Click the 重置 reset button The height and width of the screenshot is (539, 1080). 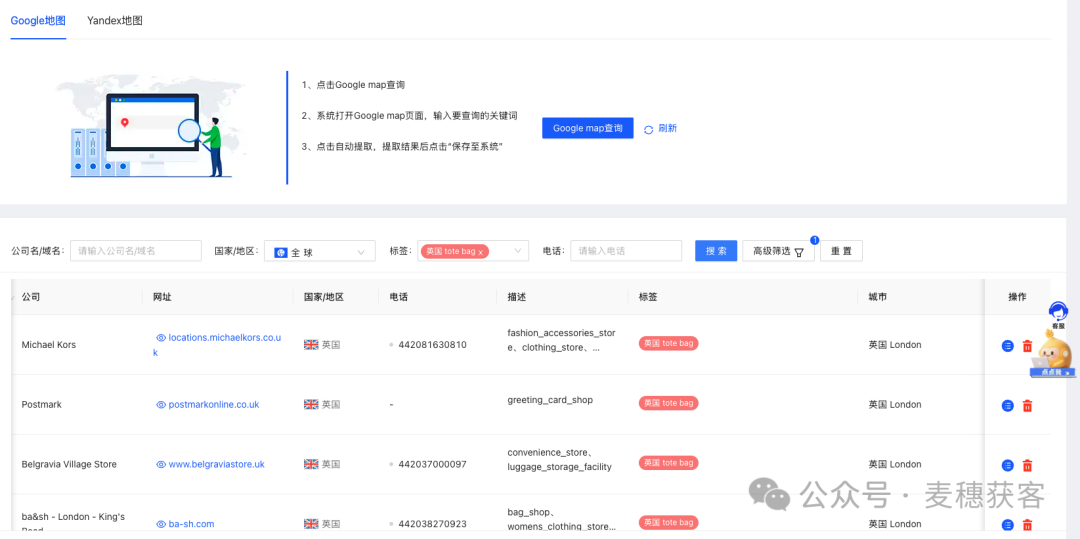coord(841,251)
